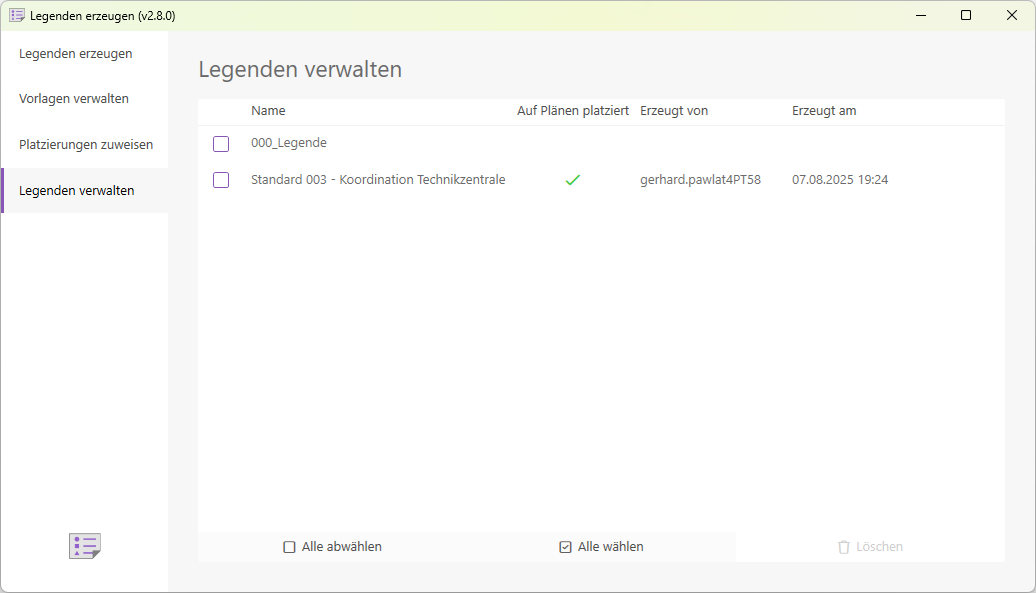The height and width of the screenshot is (593, 1036).
Task: Switch to Platzierungen zuweisen
Action: [x=85, y=144]
